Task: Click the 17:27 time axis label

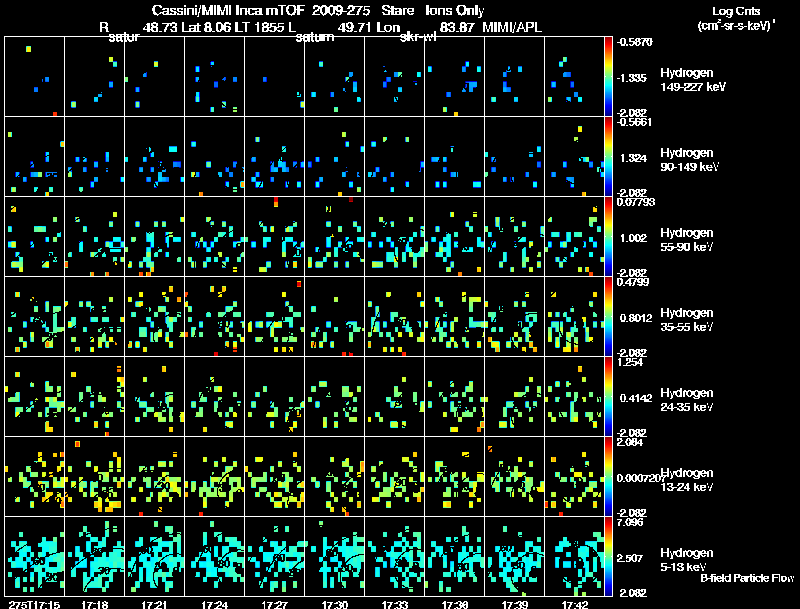Action: coord(274,605)
